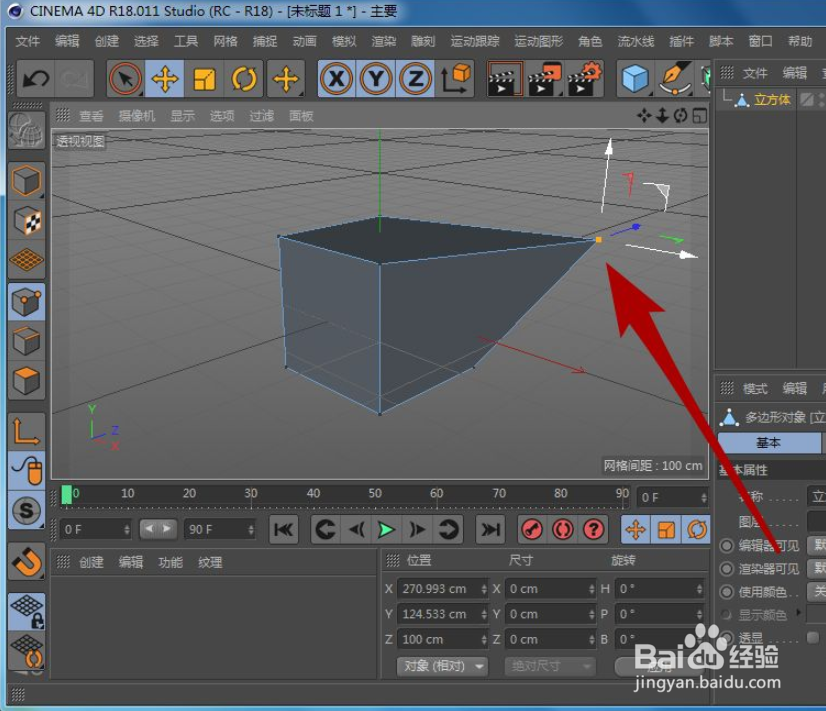Activate the Rotate tool in top toolbar
Image resolution: width=826 pixels, height=711 pixels.
(x=244, y=79)
